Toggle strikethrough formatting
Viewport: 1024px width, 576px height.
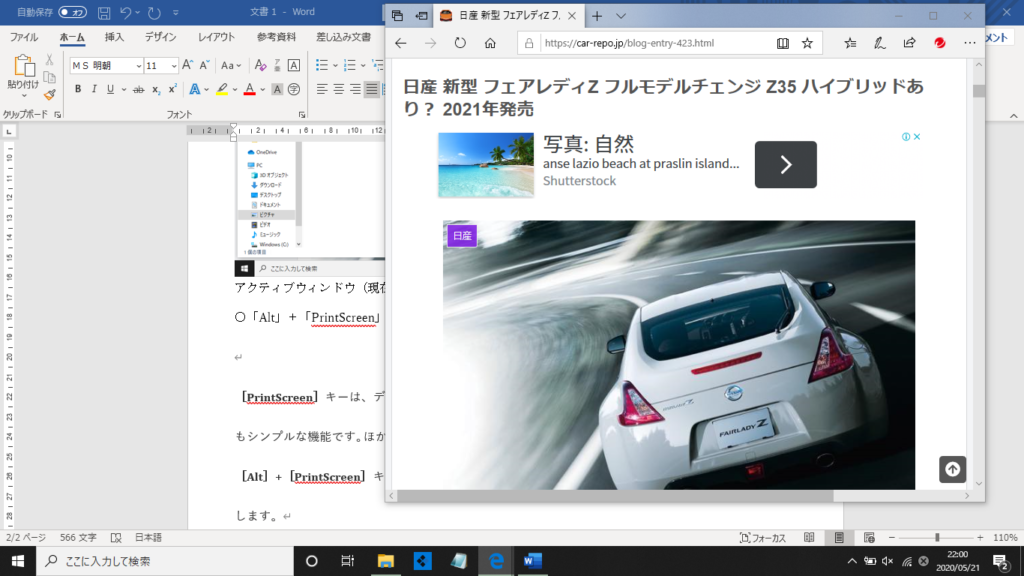coord(138,89)
